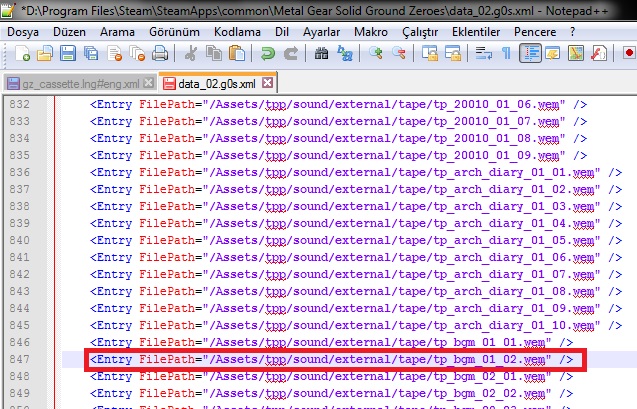The height and width of the screenshot is (409, 637).
Task: Toggle the active indent guide button
Action: (530, 53)
